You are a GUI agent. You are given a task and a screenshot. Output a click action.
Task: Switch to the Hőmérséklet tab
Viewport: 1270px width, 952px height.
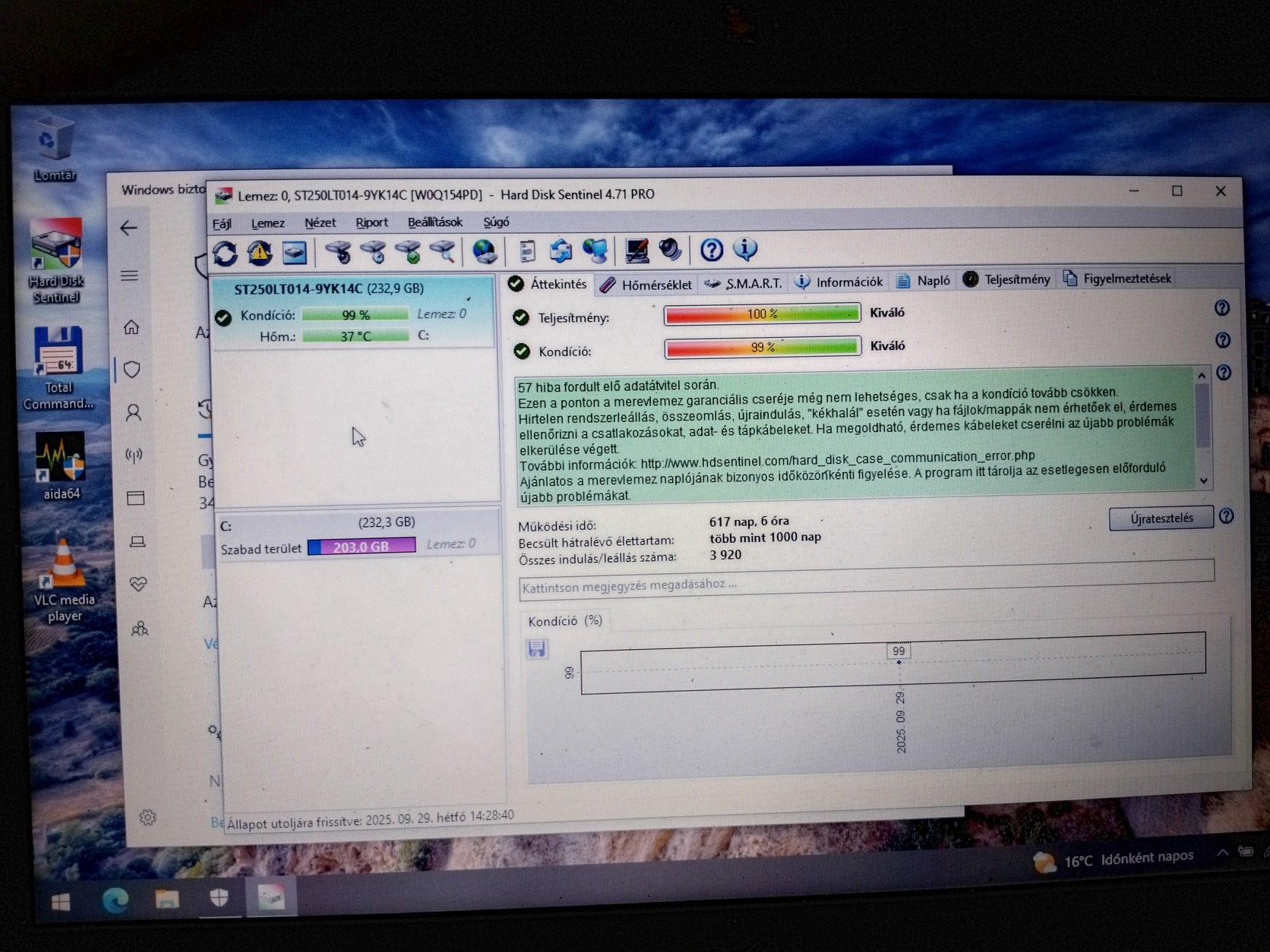tap(646, 285)
